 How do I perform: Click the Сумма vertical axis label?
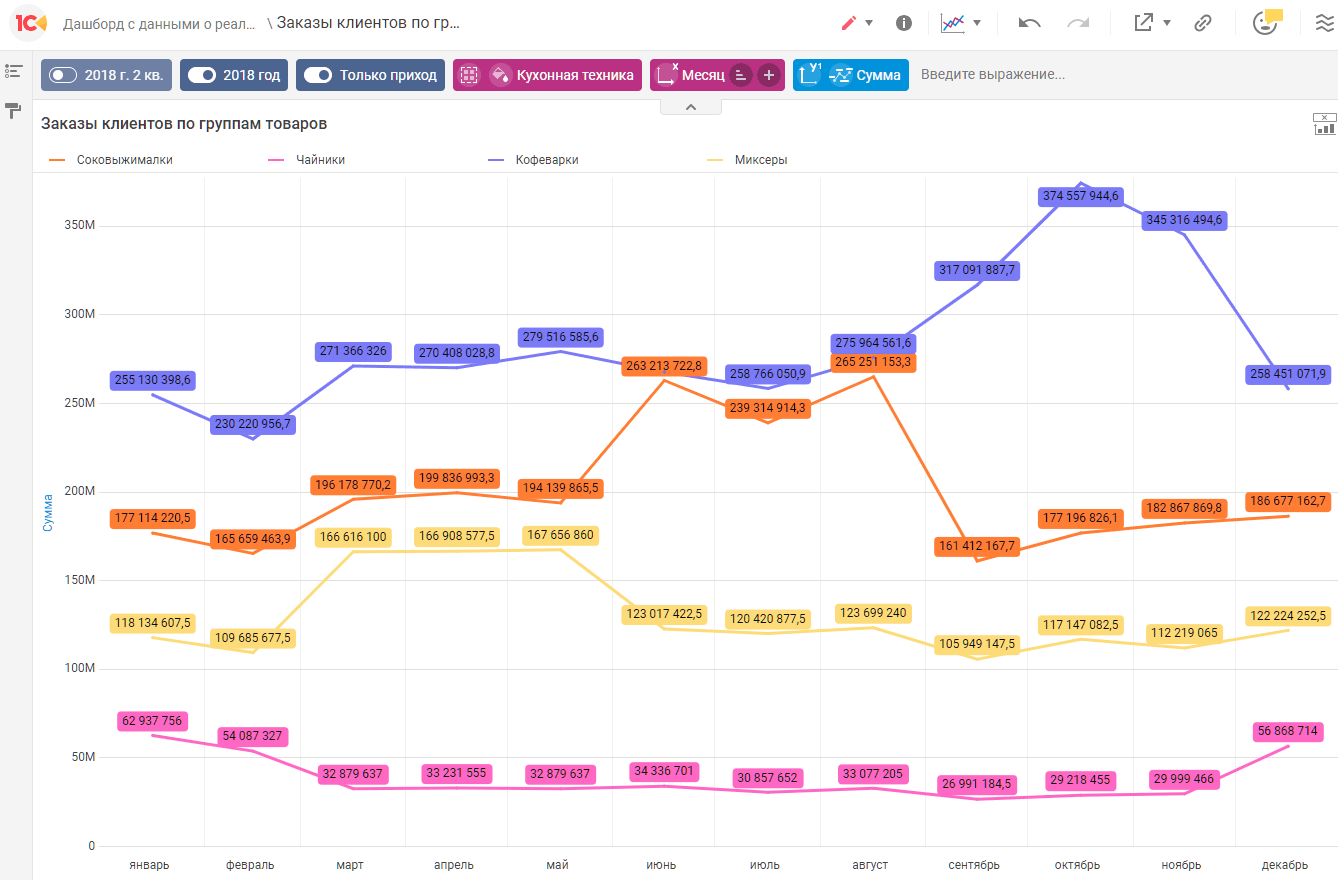[x=48, y=511]
